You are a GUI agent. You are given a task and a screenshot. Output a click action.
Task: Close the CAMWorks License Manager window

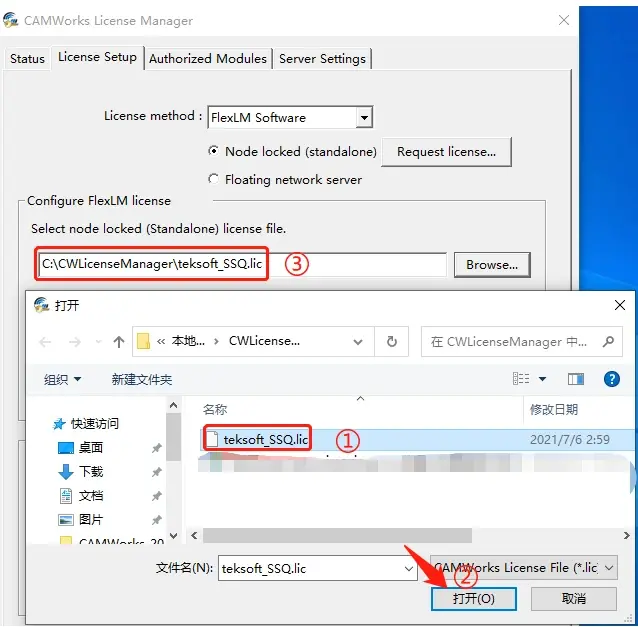point(564,20)
